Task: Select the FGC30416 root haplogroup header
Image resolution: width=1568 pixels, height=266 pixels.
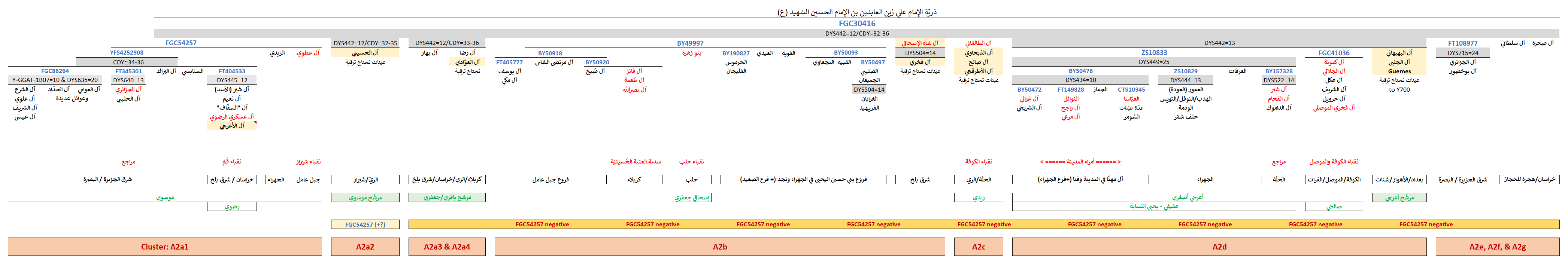Action: point(856,24)
